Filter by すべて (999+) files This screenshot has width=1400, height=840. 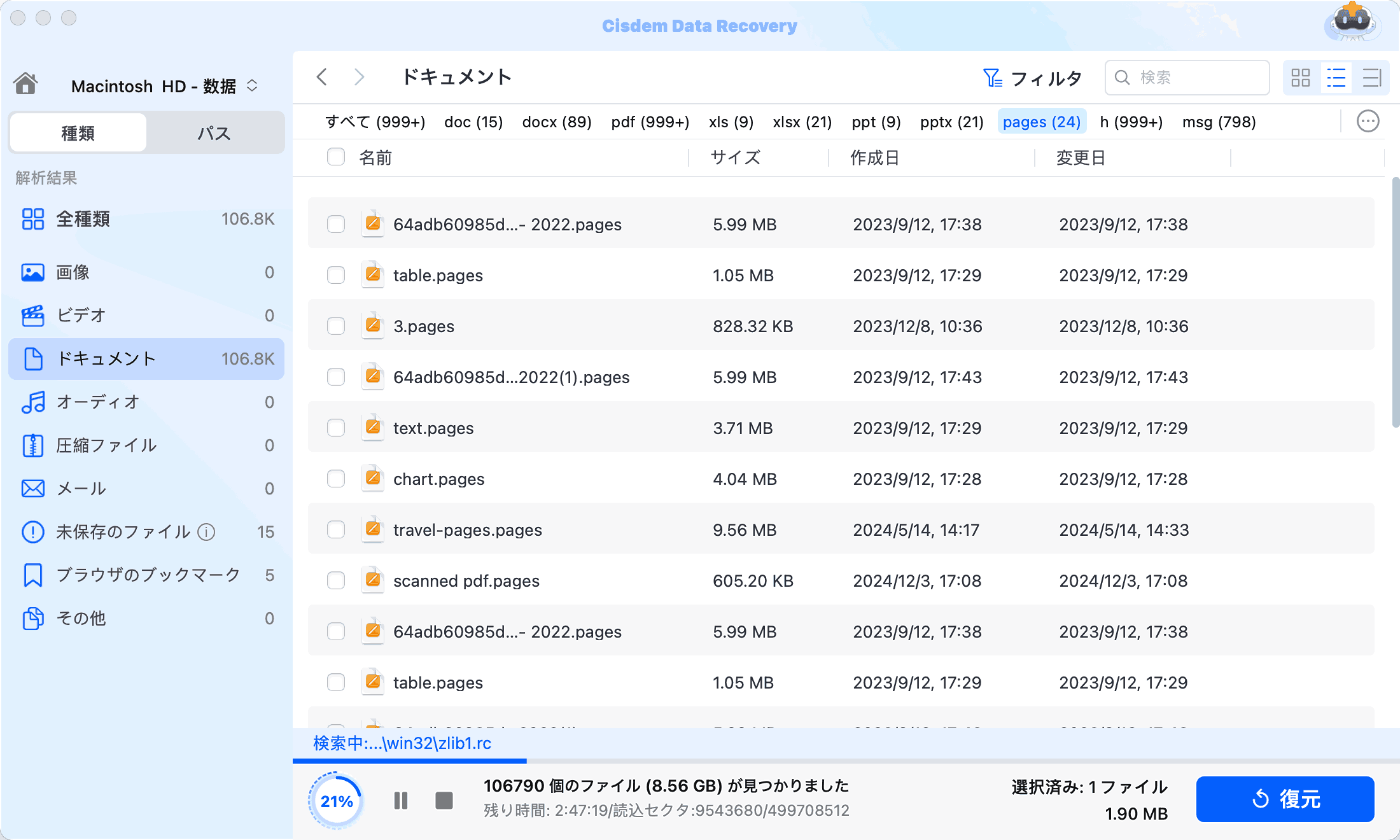pos(375,122)
